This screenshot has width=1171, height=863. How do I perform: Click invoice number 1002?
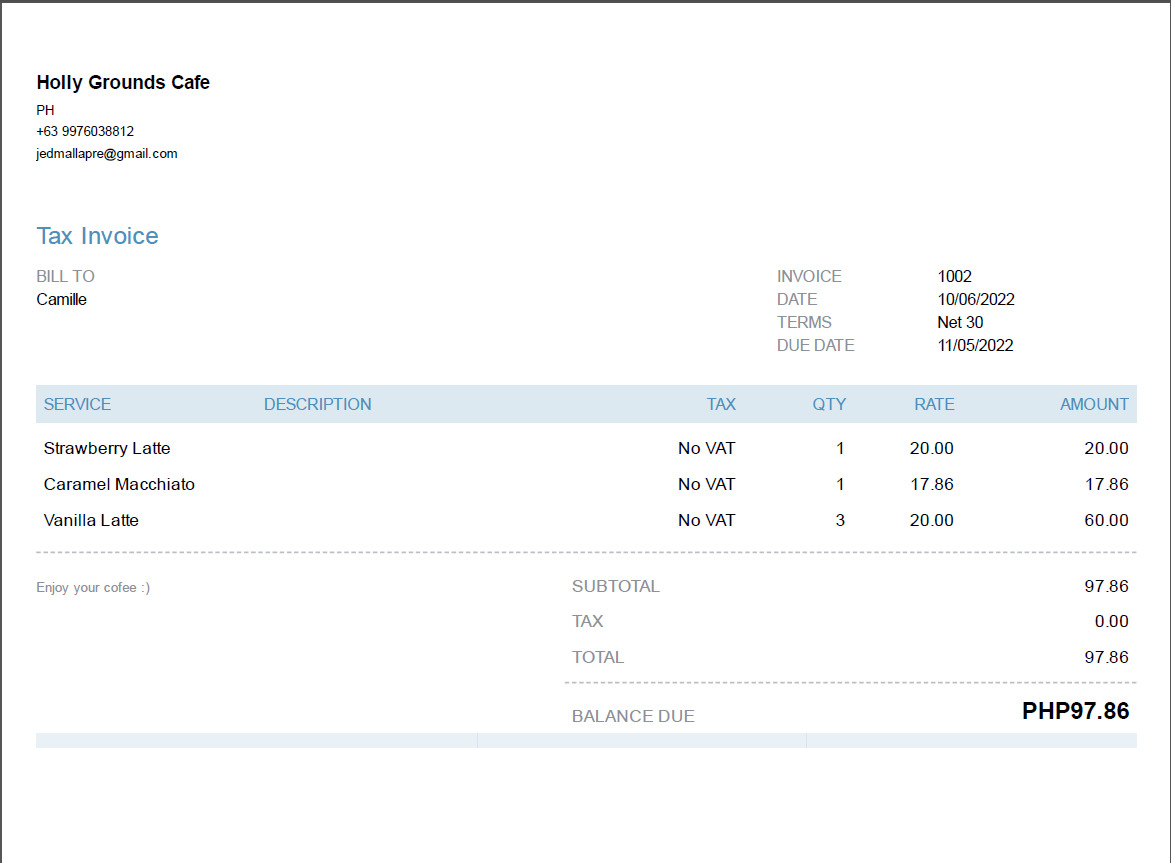(954, 276)
